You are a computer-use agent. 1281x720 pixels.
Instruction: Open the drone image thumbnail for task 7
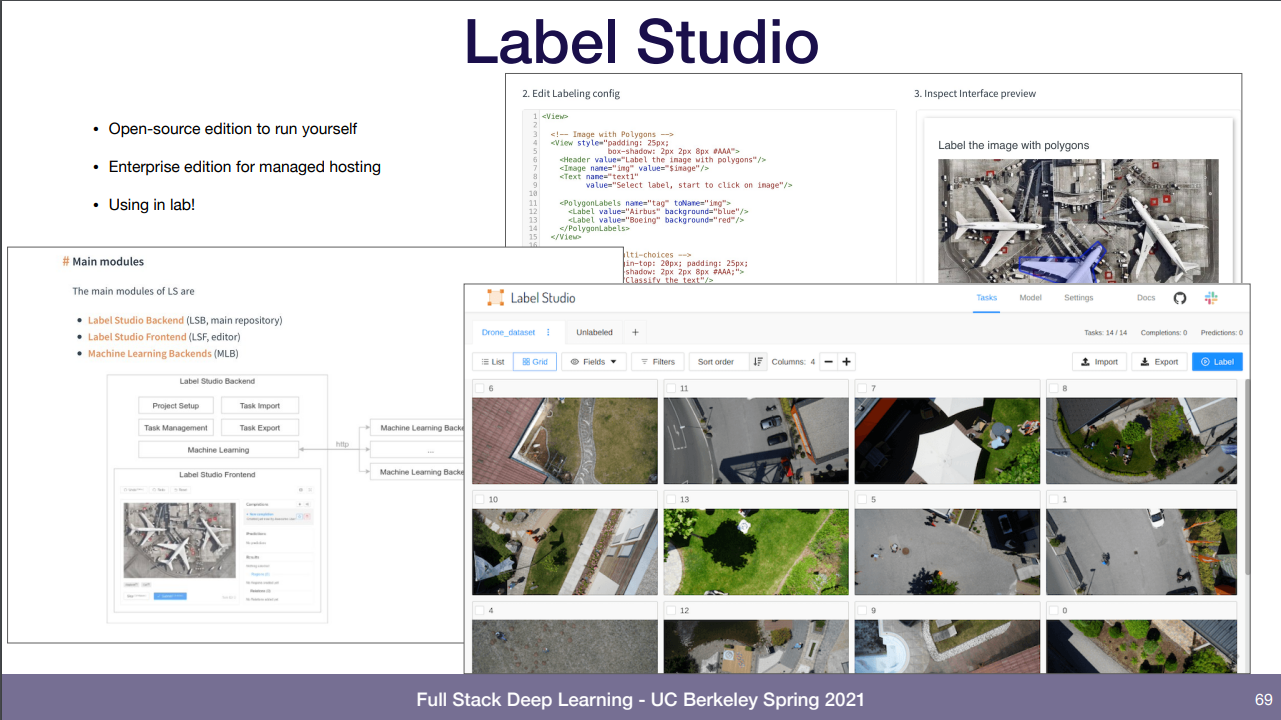pos(947,441)
